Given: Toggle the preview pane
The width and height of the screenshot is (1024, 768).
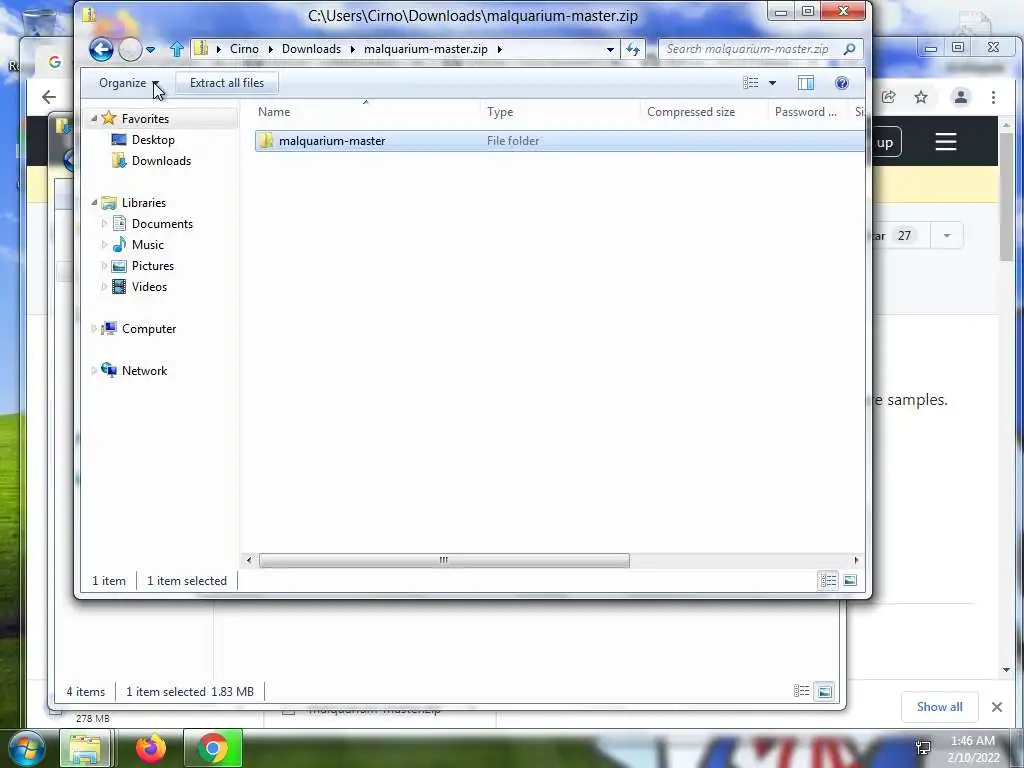Looking at the screenshot, I should pyautogui.click(x=806, y=83).
